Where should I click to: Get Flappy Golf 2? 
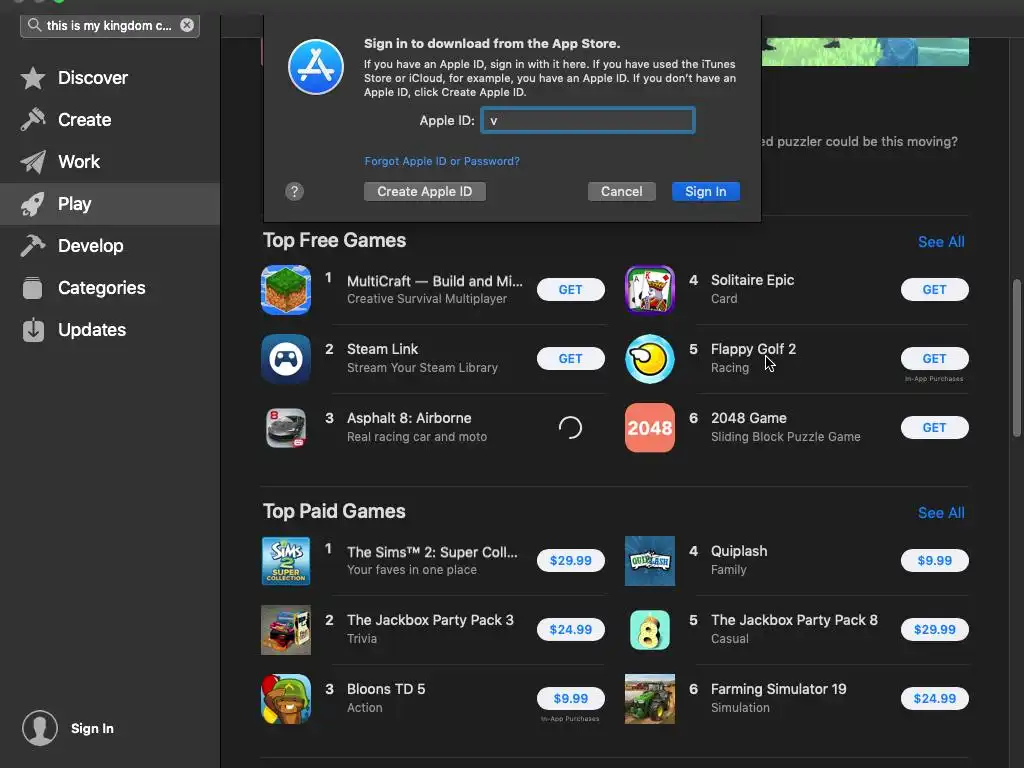click(935, 359)
